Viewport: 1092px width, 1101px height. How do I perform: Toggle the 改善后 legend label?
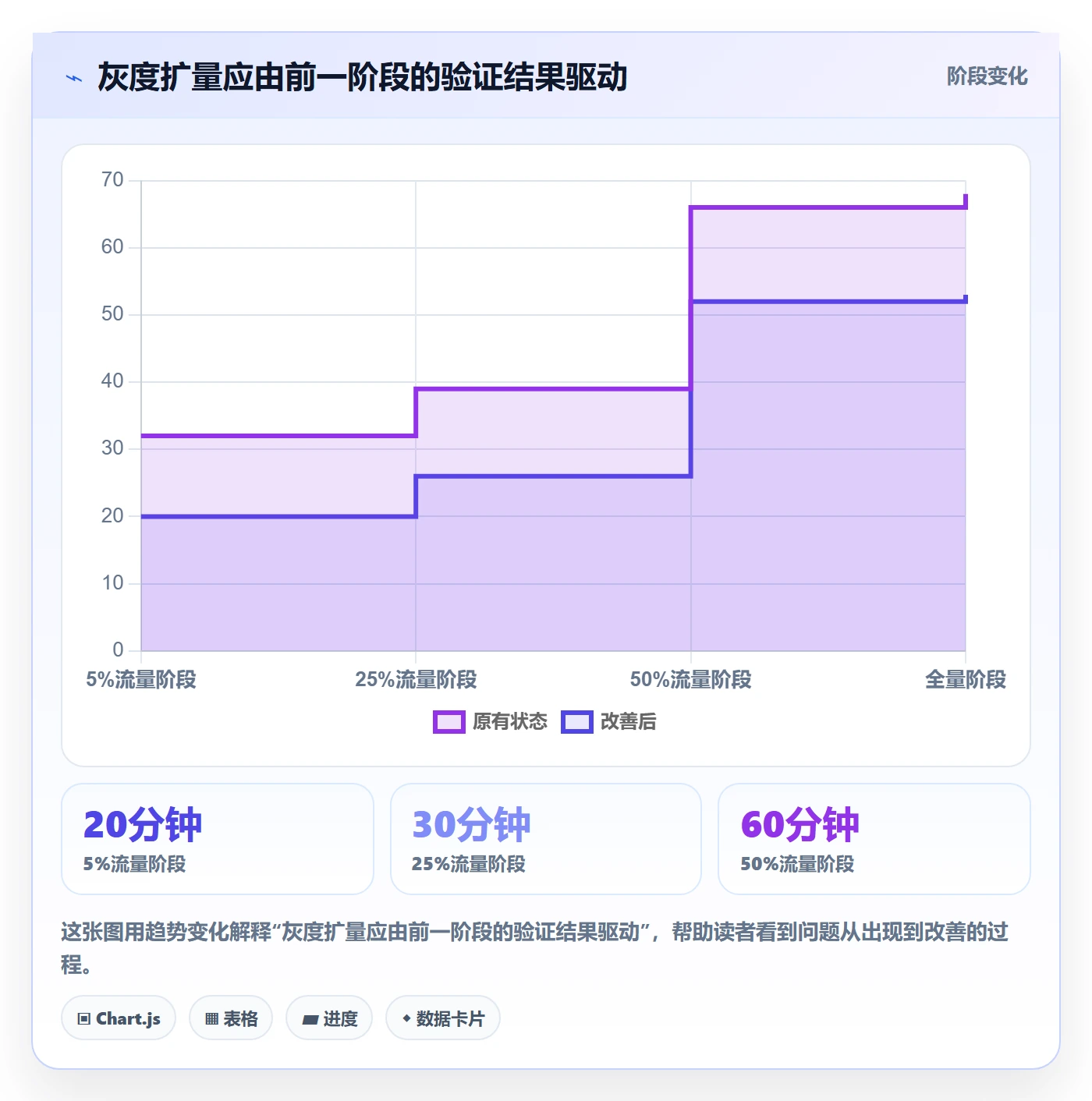[x=628, y=722]
